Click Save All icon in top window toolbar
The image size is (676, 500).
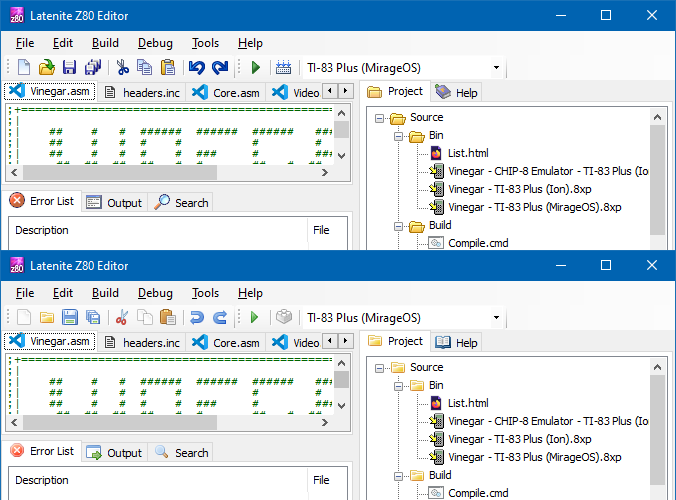pos(93,68)
